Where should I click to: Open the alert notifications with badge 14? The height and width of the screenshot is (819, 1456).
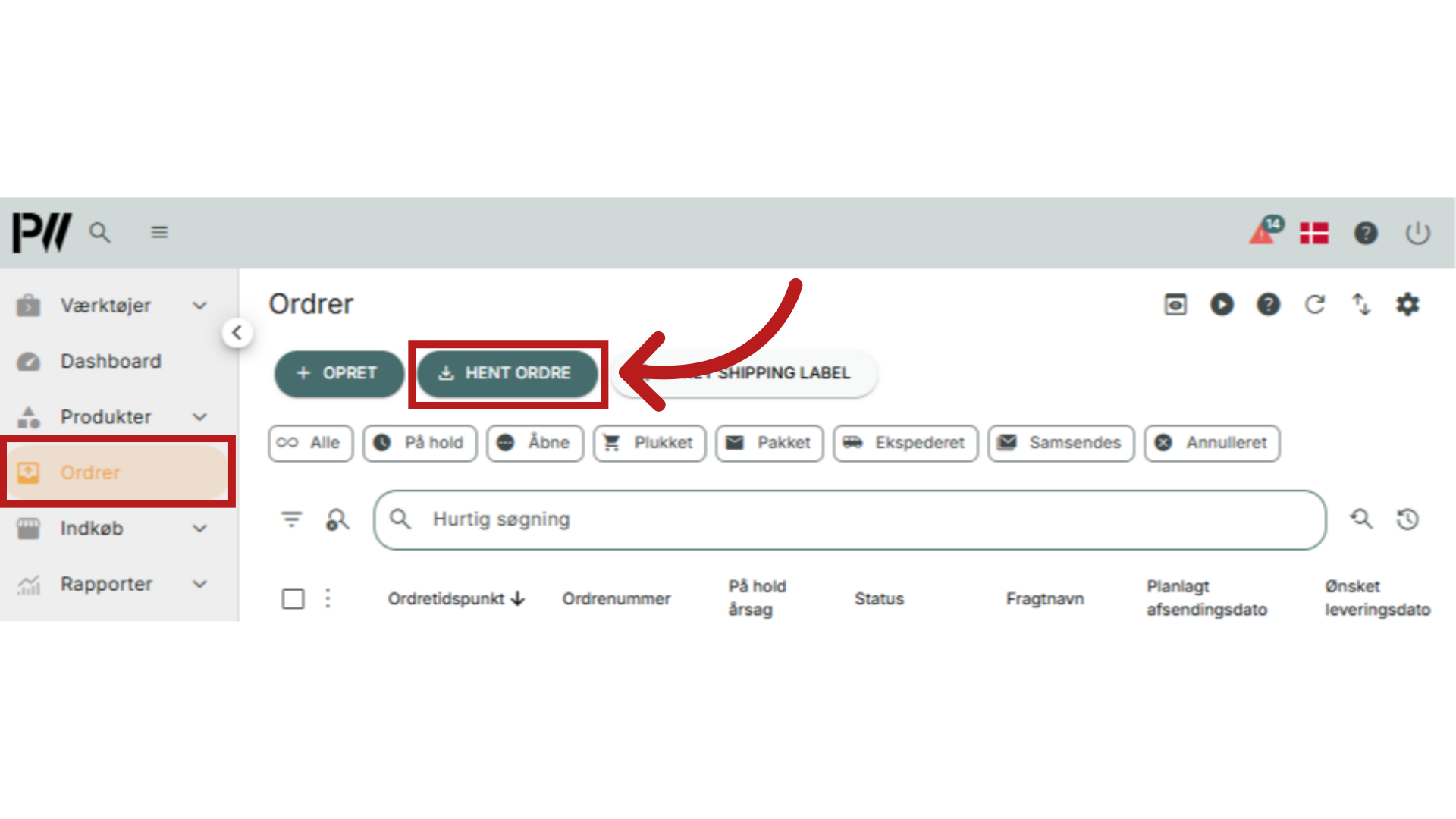pyautogui.click(x=1265, y=231)
